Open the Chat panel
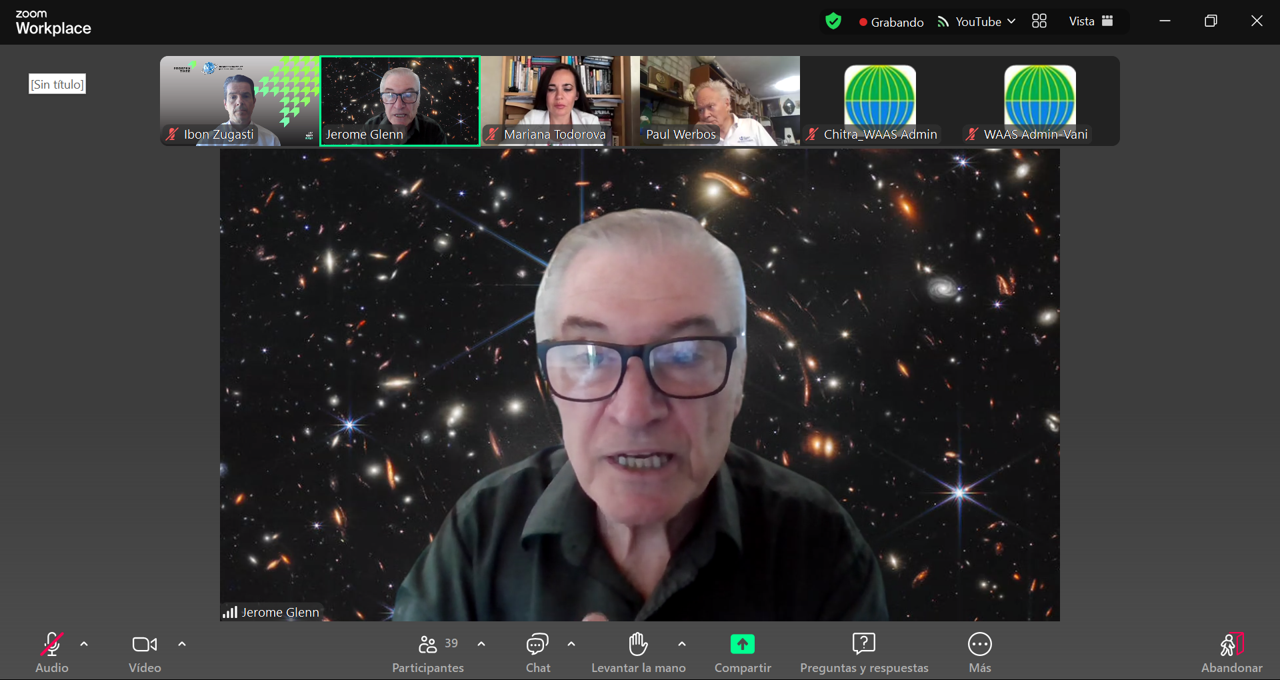This screenshot has width=1280, height=680. pos(538,645)
